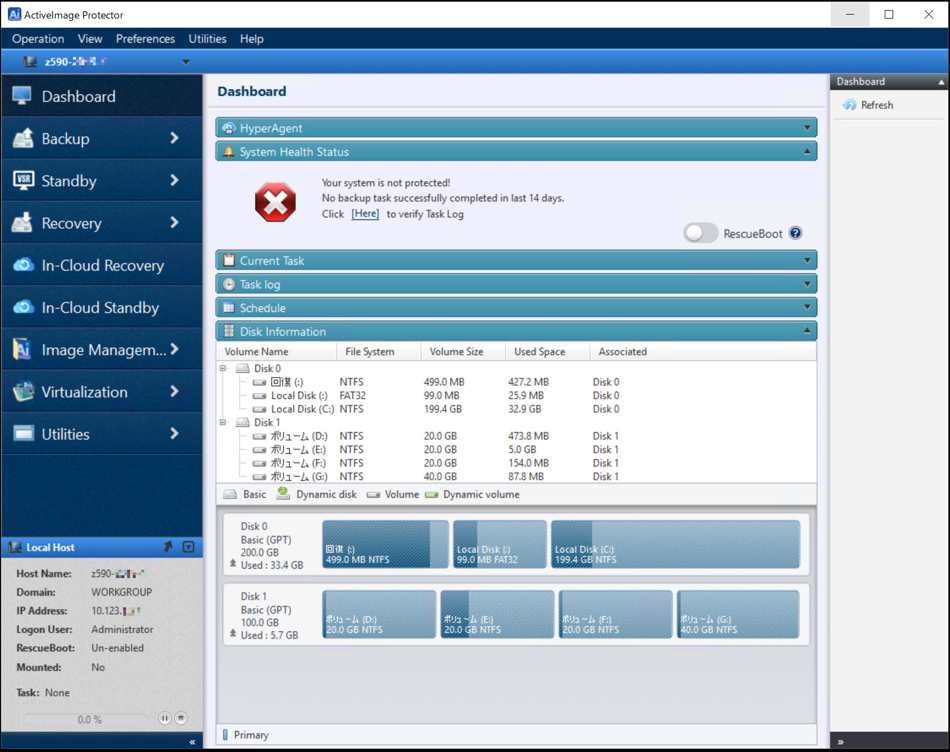Click the System Health Status bell icon

[x=228, y=151]
